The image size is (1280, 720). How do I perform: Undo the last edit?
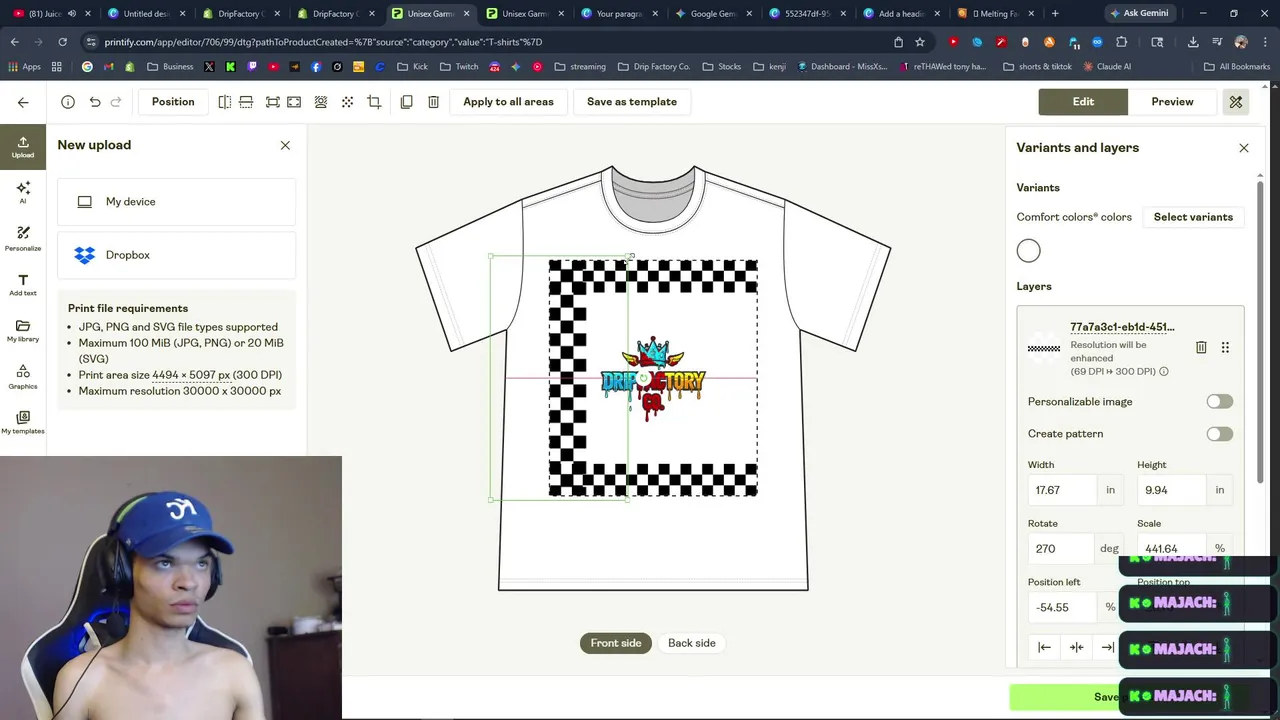95,102
